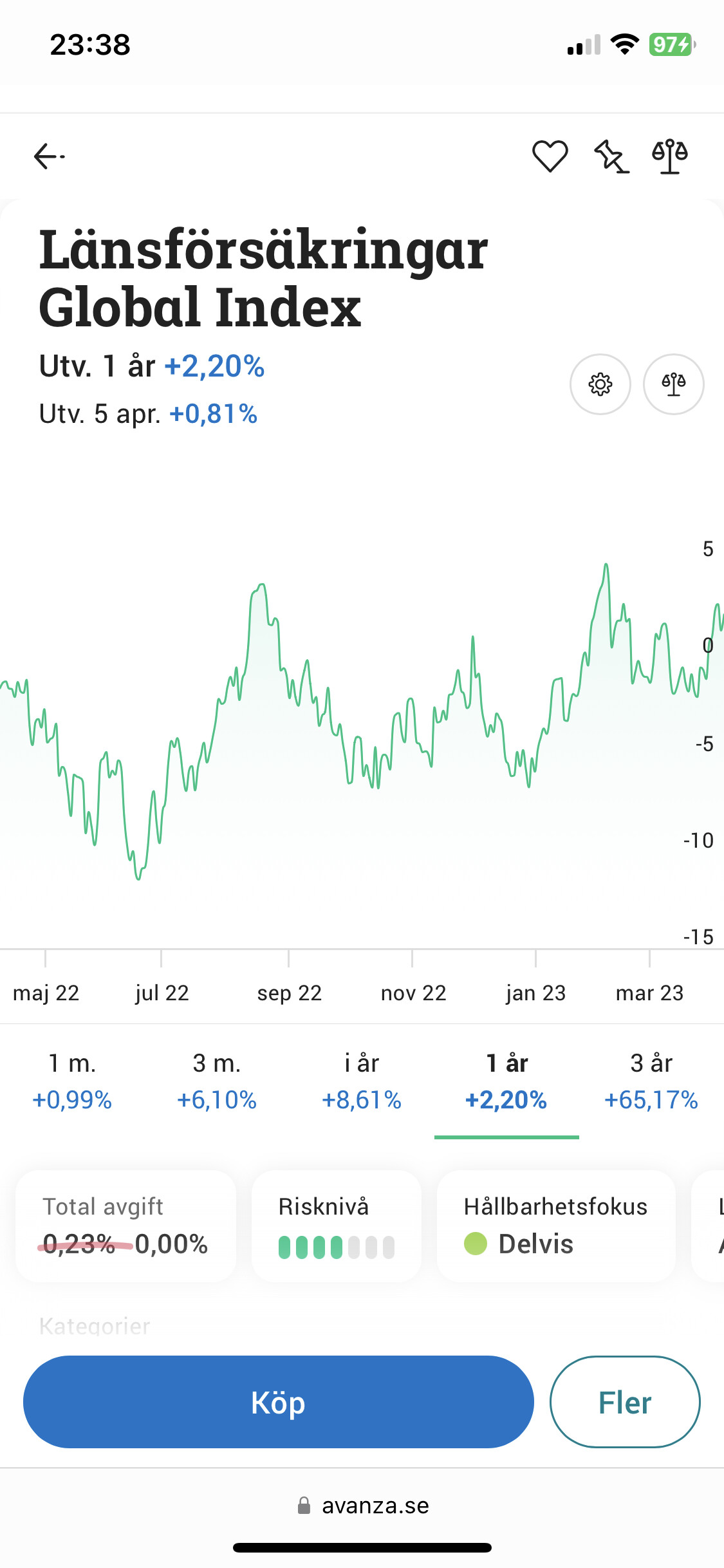
Task: Switch chart to 3 år period
Action: pyautogui.click(x=651, y=1081)
